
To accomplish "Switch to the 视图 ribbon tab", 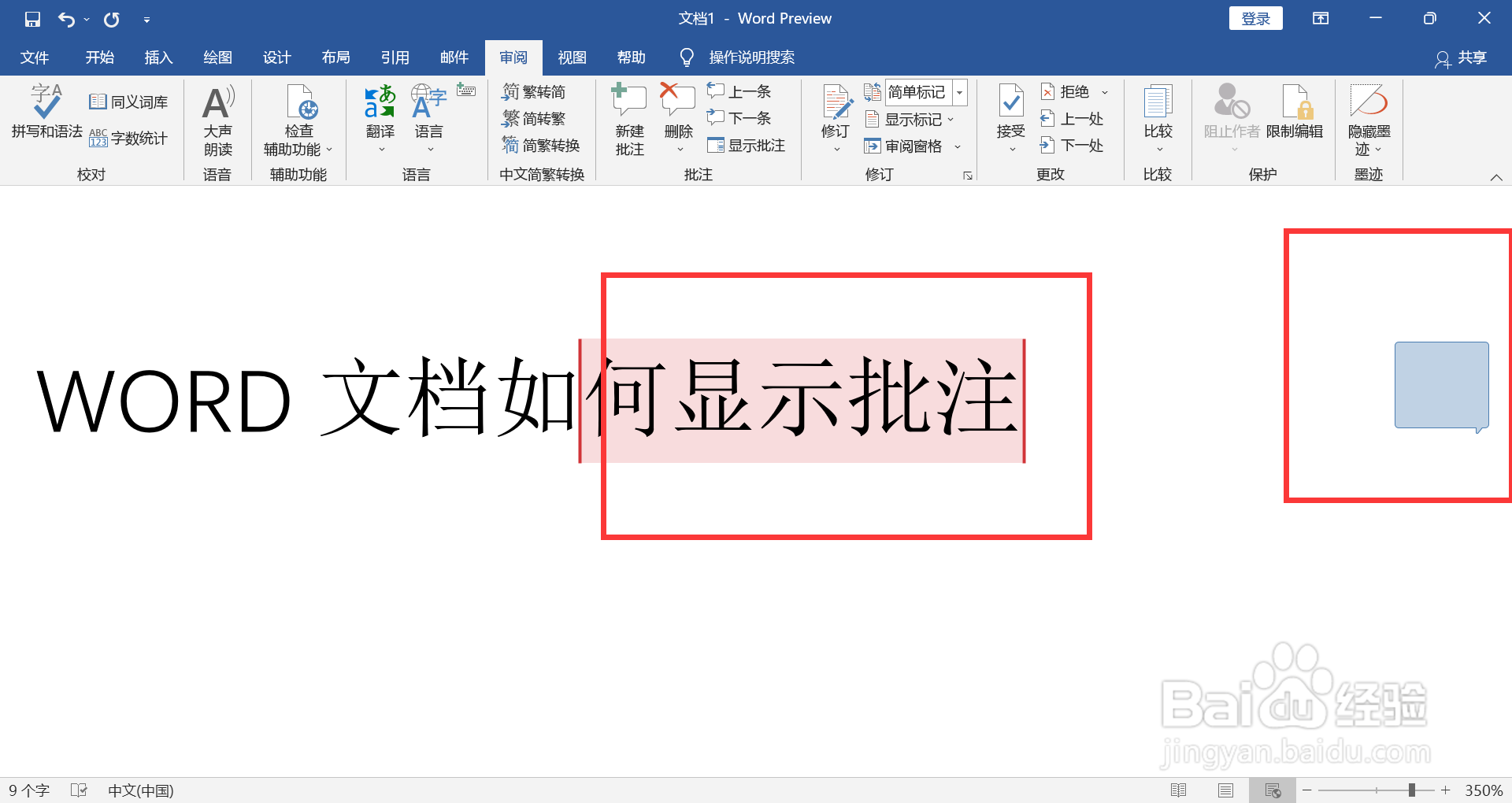I will coord(572,57).
